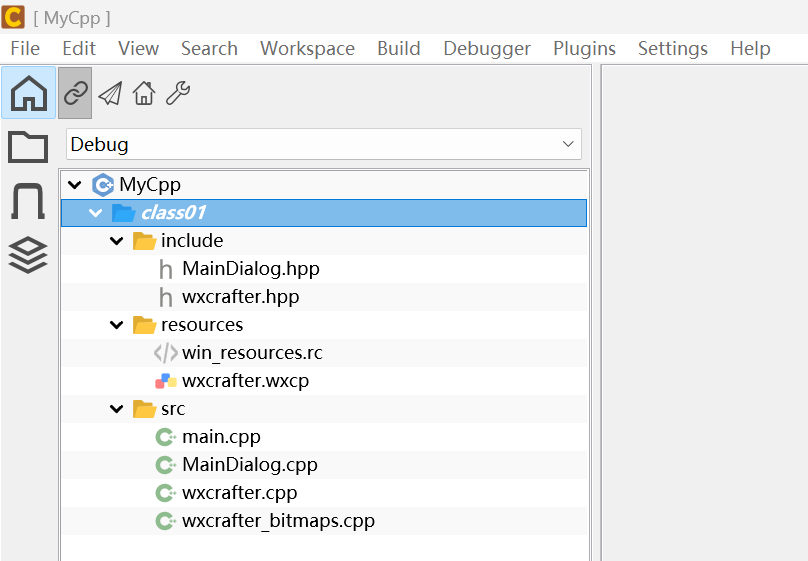808x561 pixels.
Task: Click C++ icon beside MainDialog.cpp
Action: coord(166,465)
